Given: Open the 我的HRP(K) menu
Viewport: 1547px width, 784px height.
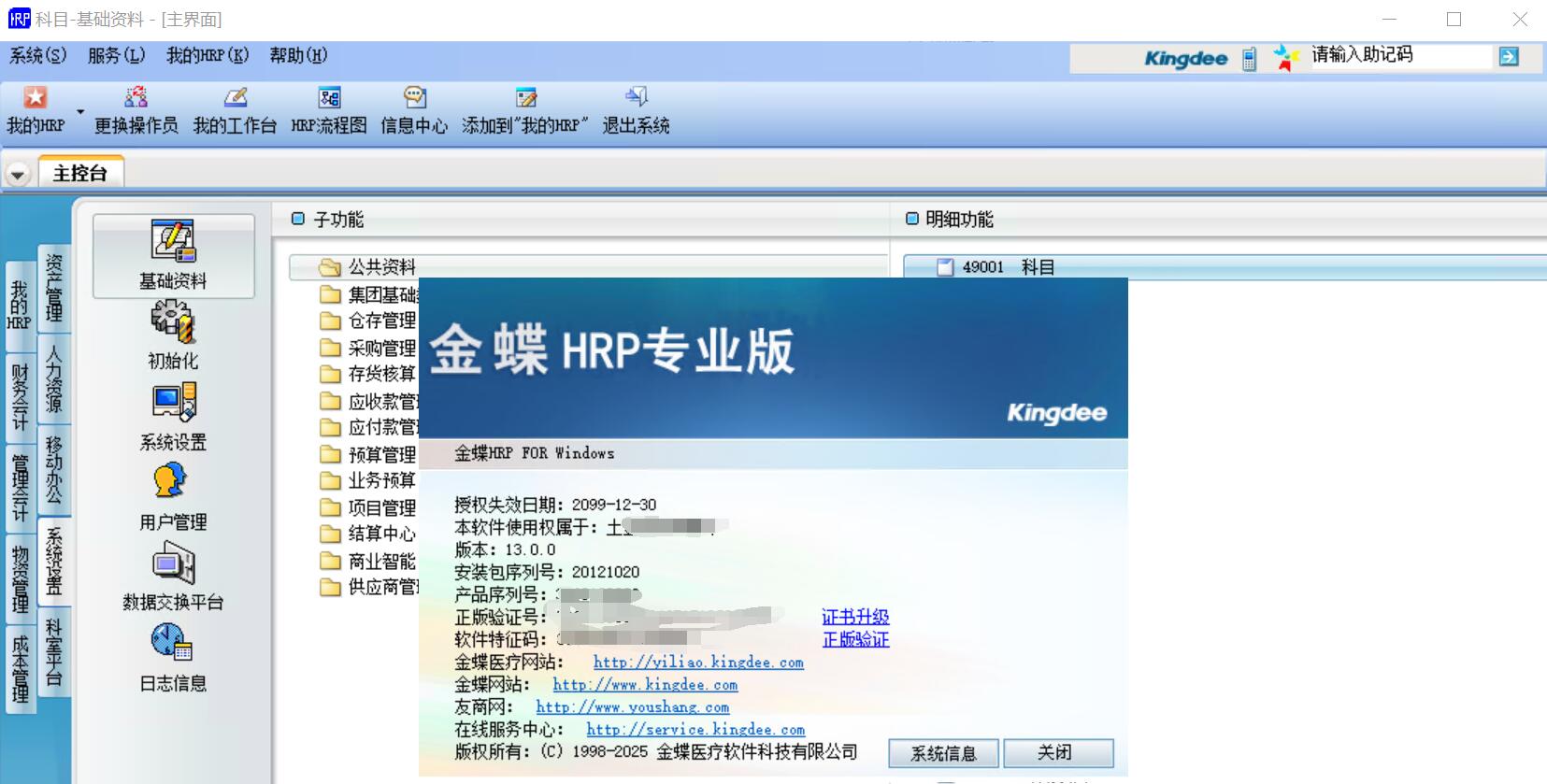Looking at the screenshot, I should 208,55.
